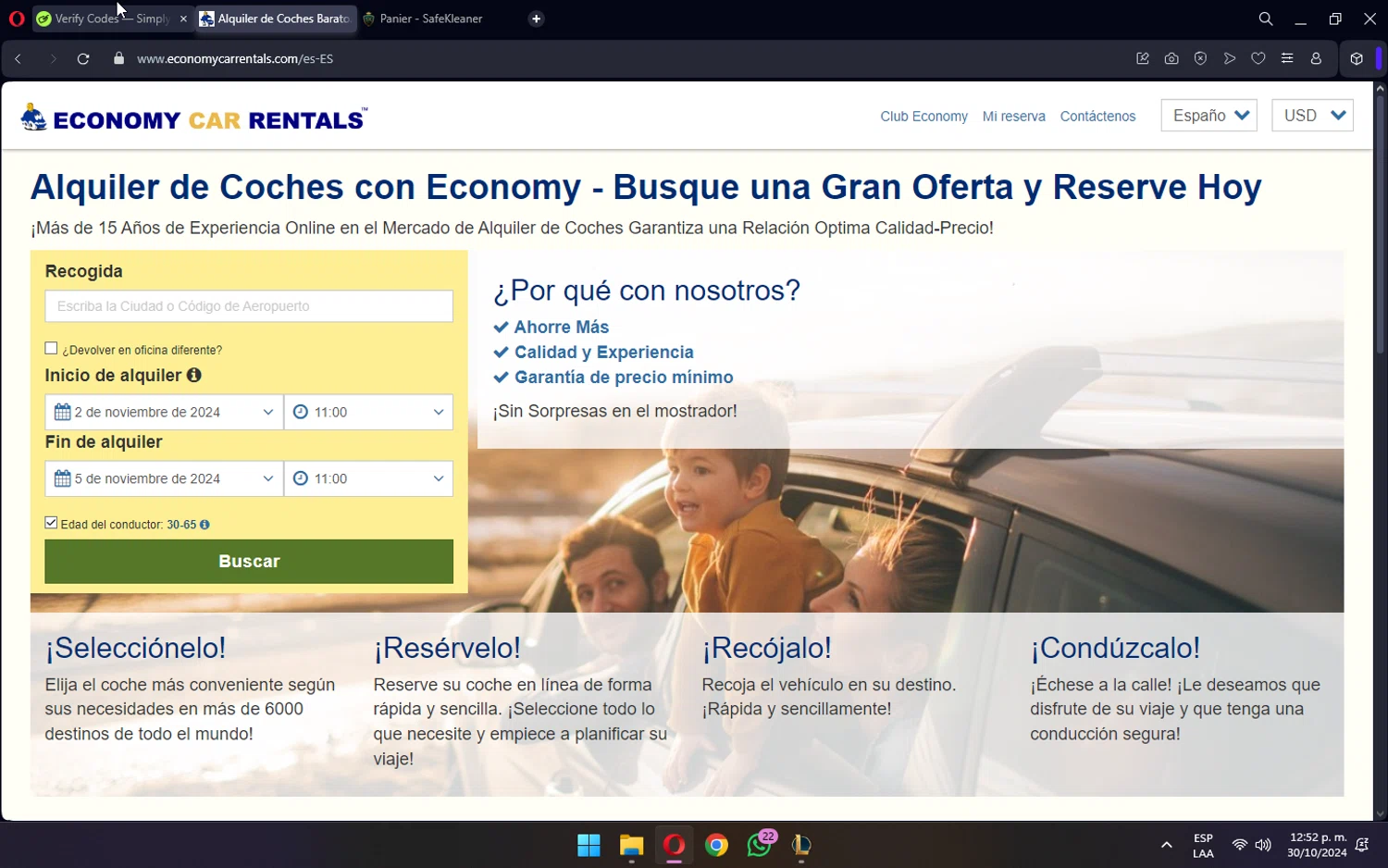Click the browser forward arrow
The image size is (1388, 868).
53,58
